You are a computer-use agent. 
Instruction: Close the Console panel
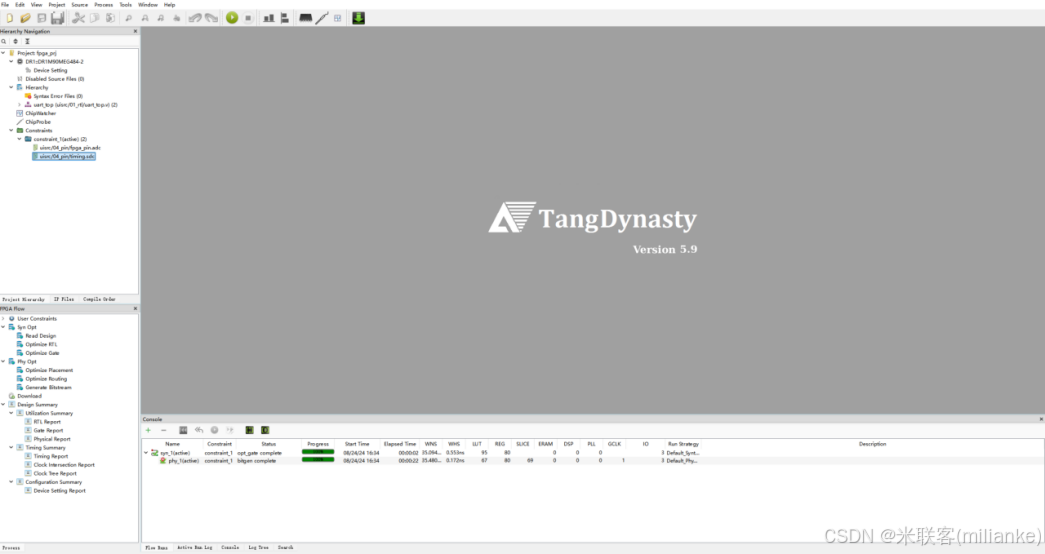1041,419
